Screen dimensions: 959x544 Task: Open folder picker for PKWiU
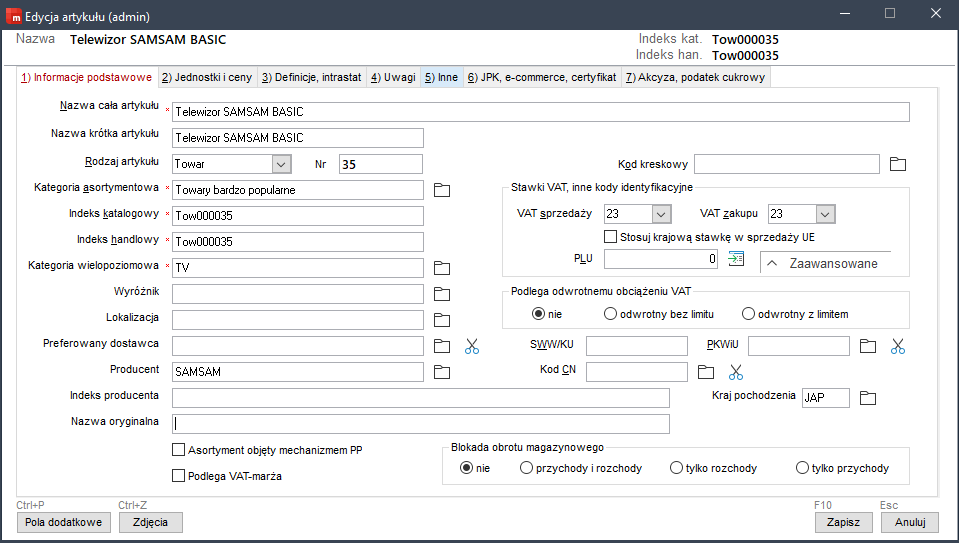pos(867,346)
